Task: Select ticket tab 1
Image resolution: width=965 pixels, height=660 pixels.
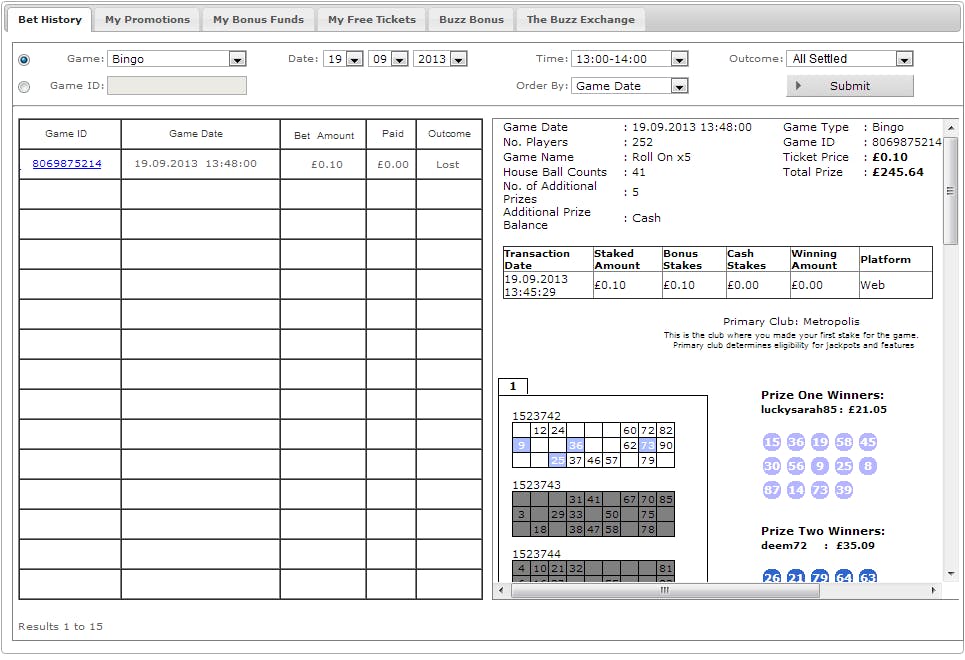Action: tap(513, 387)
